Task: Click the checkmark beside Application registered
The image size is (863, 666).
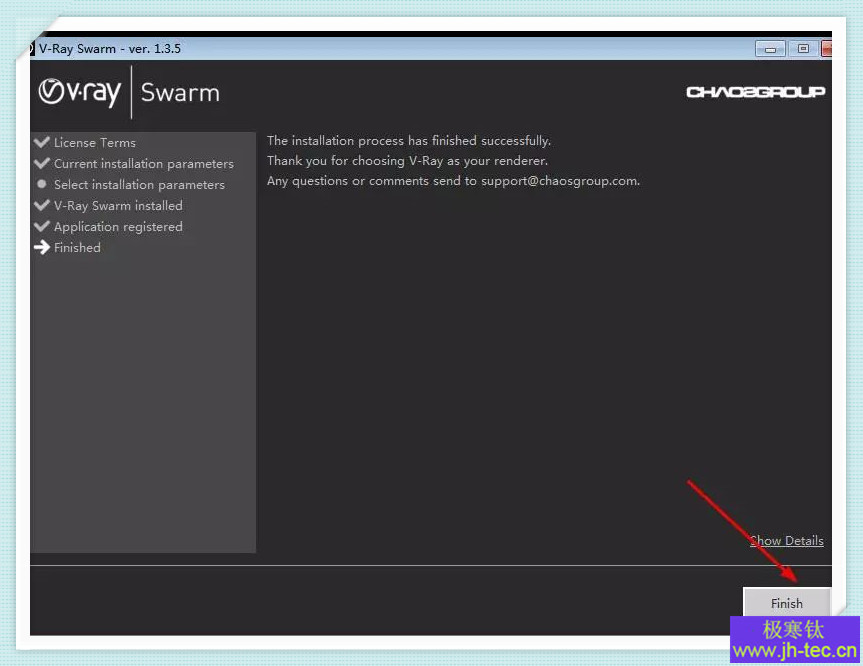Action: click(x=42, y=226)
